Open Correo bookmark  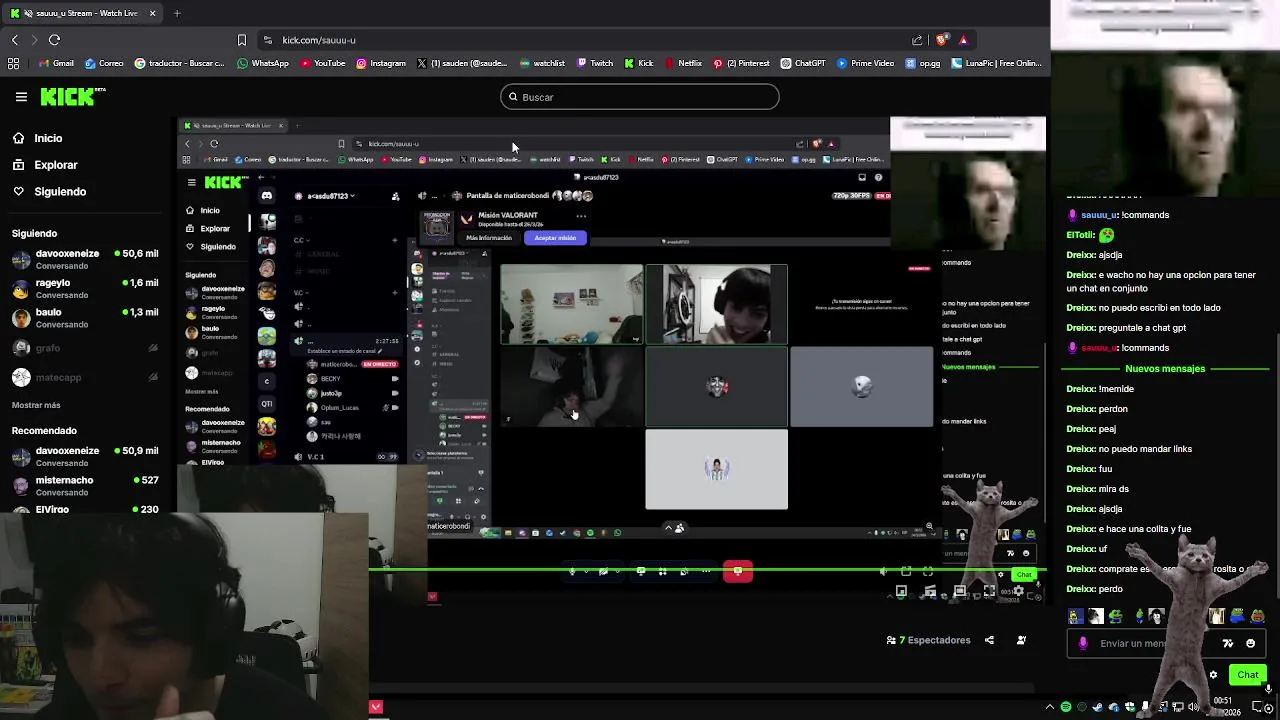pyautogui.click(x=104, y=63)
